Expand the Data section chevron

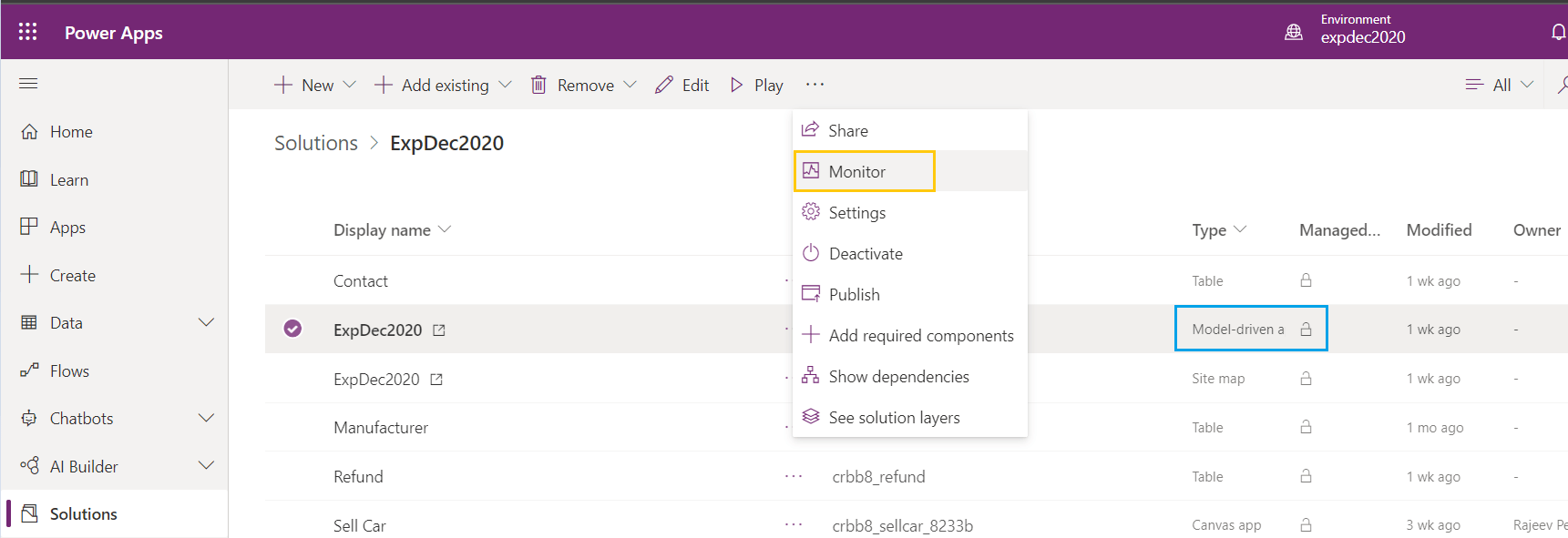coord(207,322)
